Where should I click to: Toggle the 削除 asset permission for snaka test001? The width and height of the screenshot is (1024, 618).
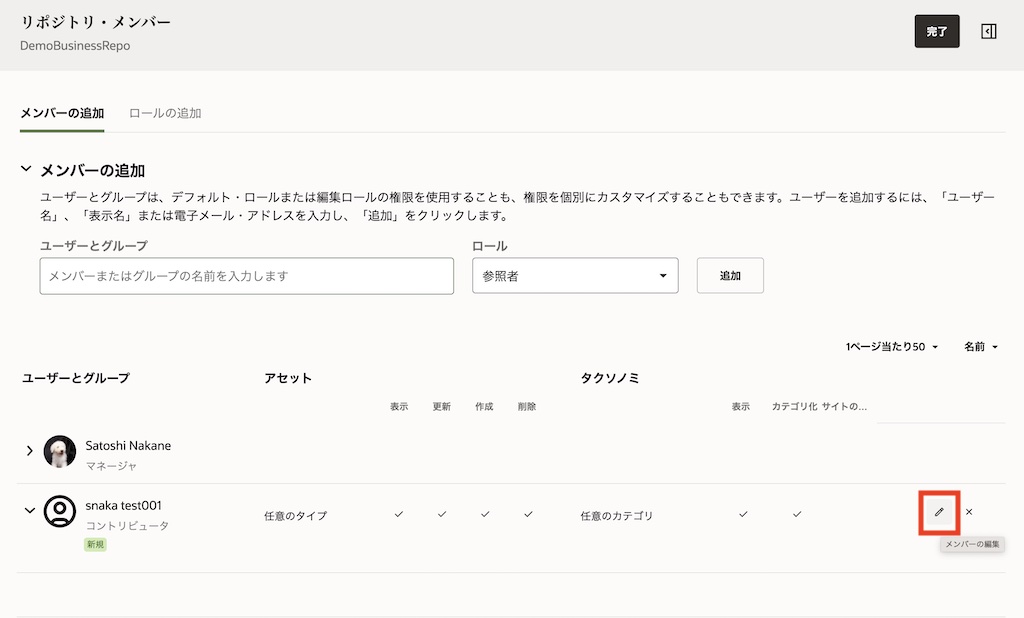526,513
